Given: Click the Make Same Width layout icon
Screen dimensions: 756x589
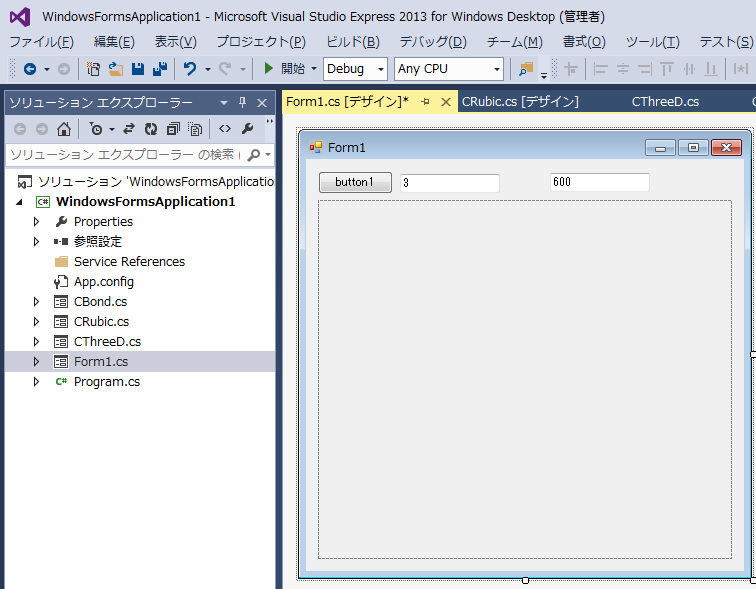Looking at the screenshot, I should (x=741, y=69).
